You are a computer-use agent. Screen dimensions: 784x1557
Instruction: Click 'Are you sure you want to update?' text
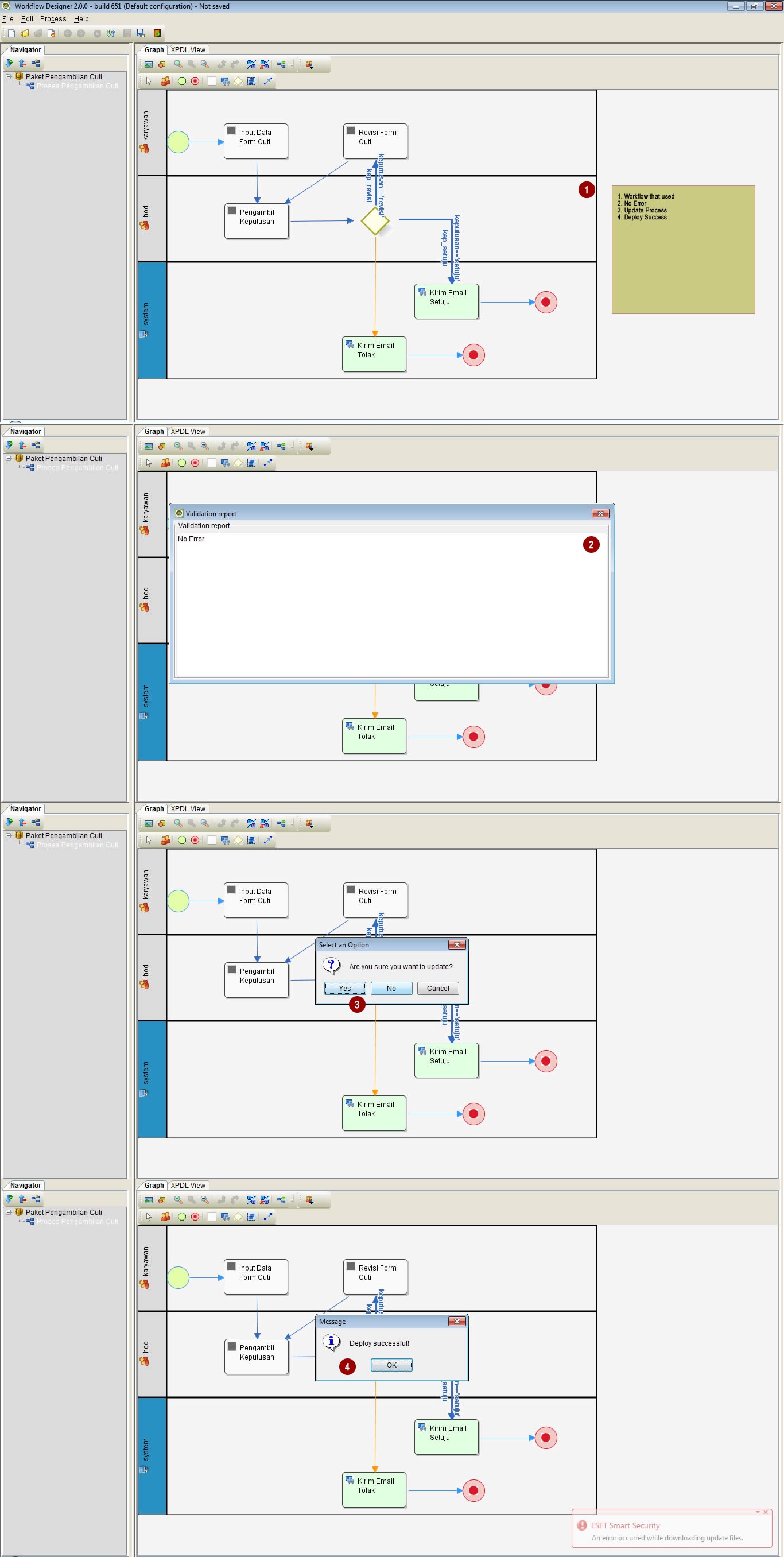click(401, 966)
